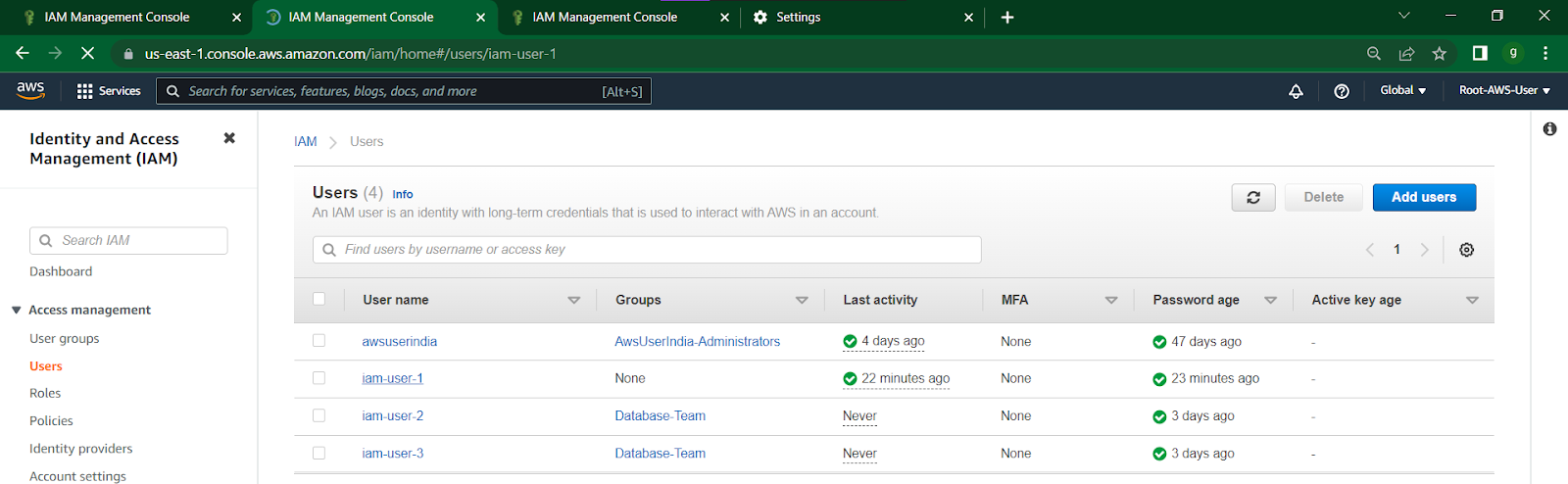Click the browser address bar URL
The height and width of the screenshot is (484, 1568).
(x=351, y=54)
